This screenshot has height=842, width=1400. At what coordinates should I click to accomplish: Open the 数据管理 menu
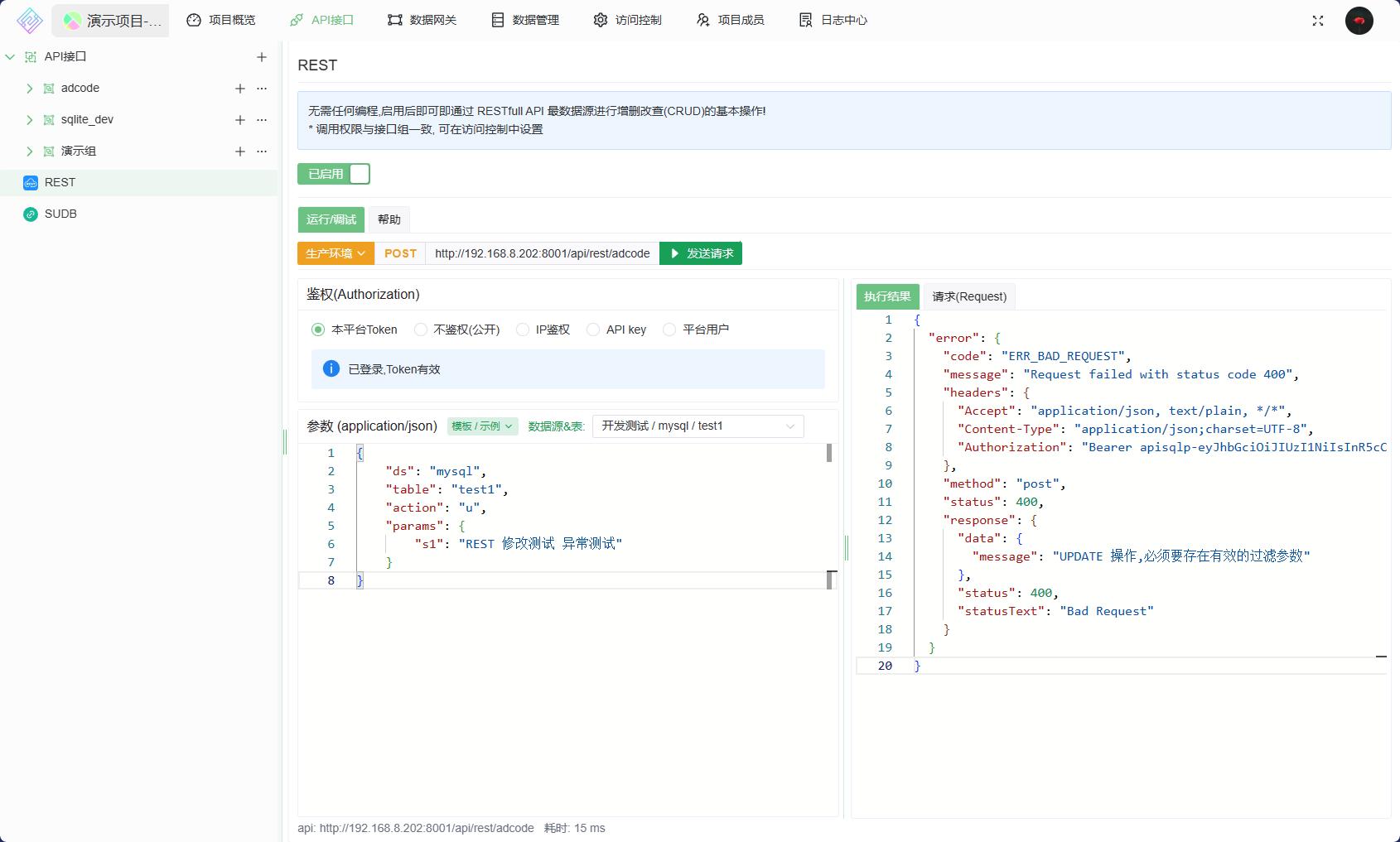coord(525,20)
